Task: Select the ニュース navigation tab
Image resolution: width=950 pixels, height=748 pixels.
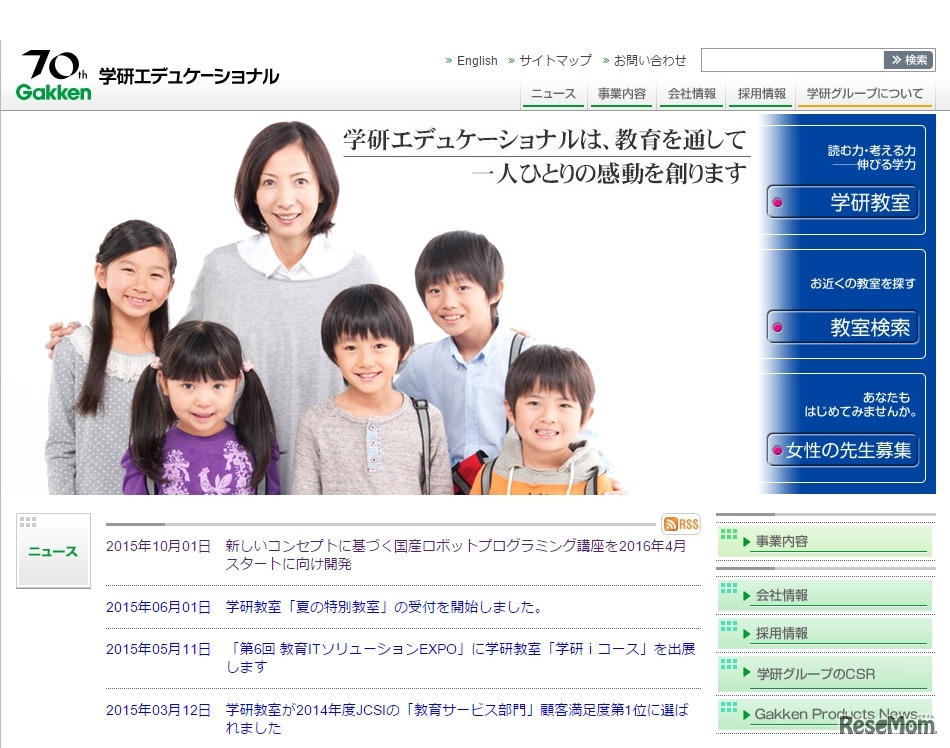Action: pos(553,94)
